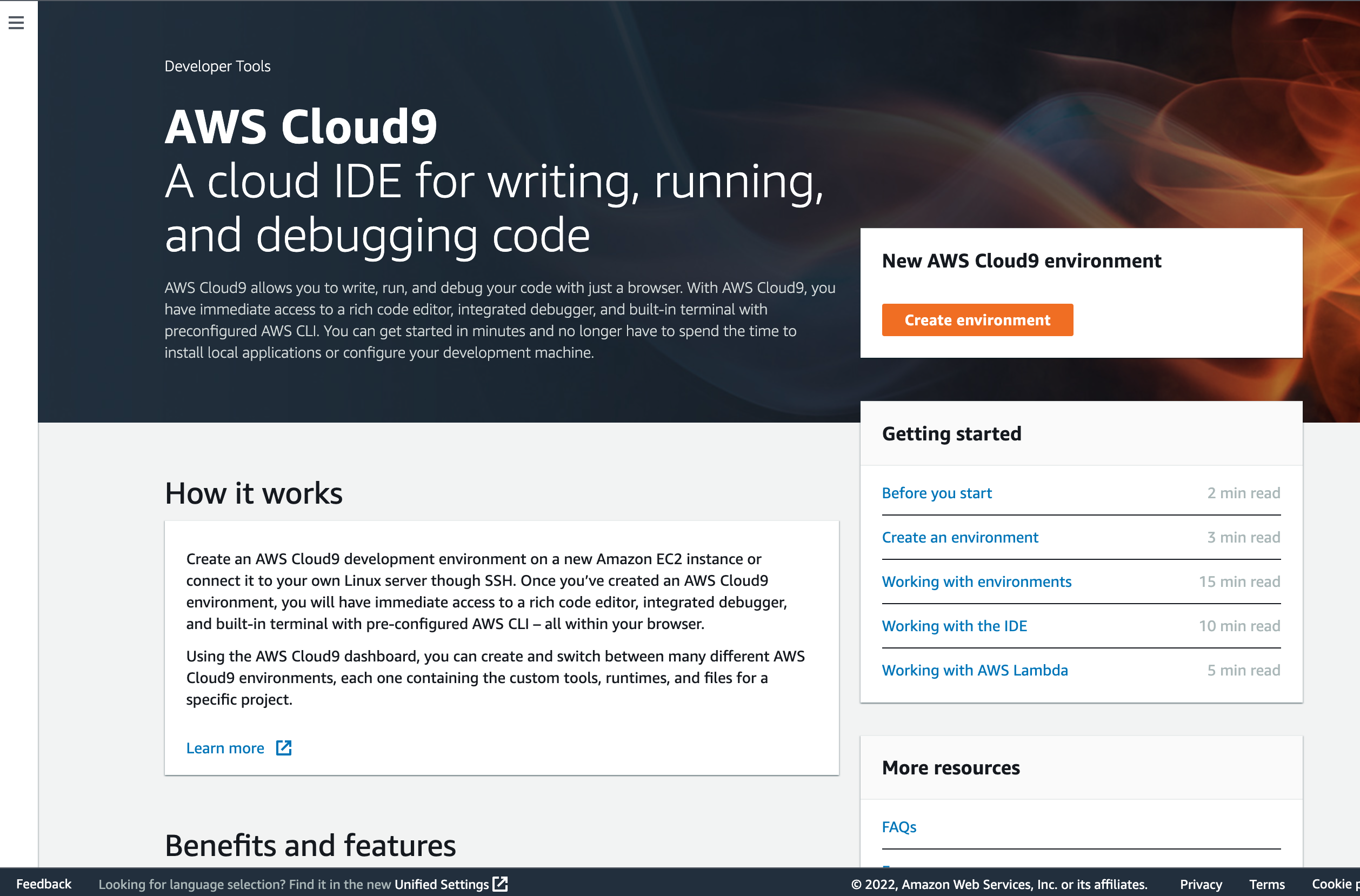Viewport: 1360px width, 896px height.
Task: Click the '10 min read' label
Action: (1239, 626)
